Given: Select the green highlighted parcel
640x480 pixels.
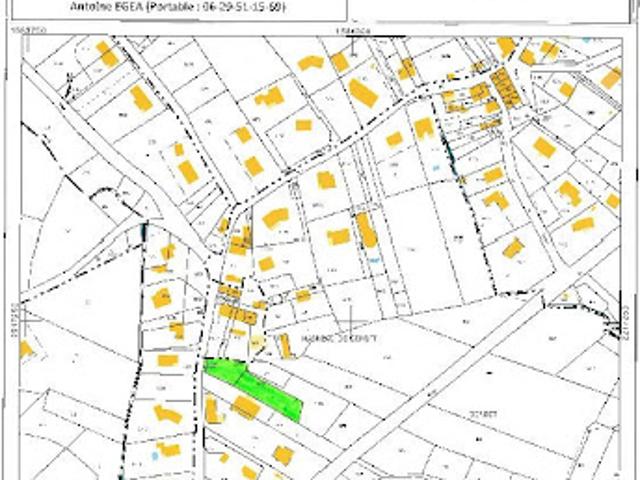Looking at the screenshot, I should (254, 388).
